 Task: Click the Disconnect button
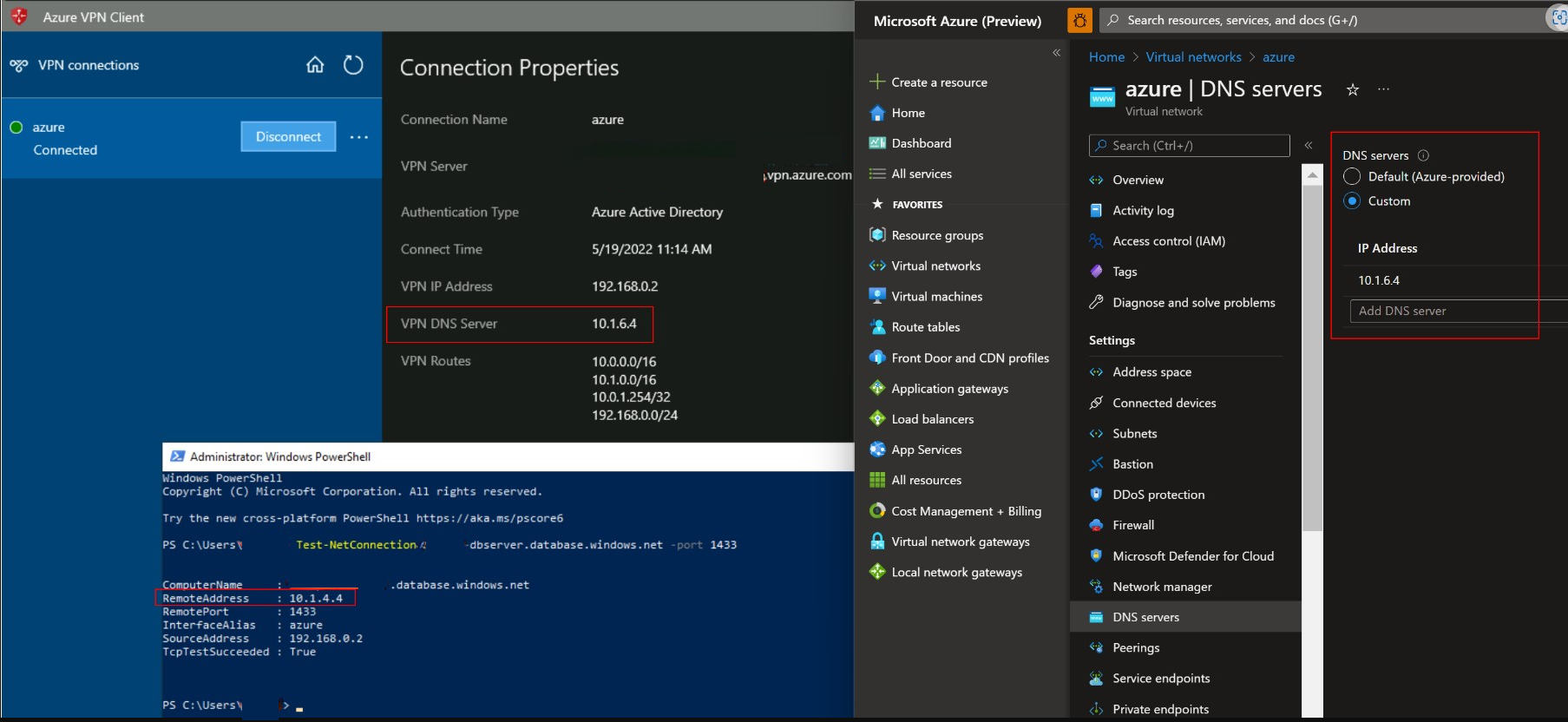point(288,136)
